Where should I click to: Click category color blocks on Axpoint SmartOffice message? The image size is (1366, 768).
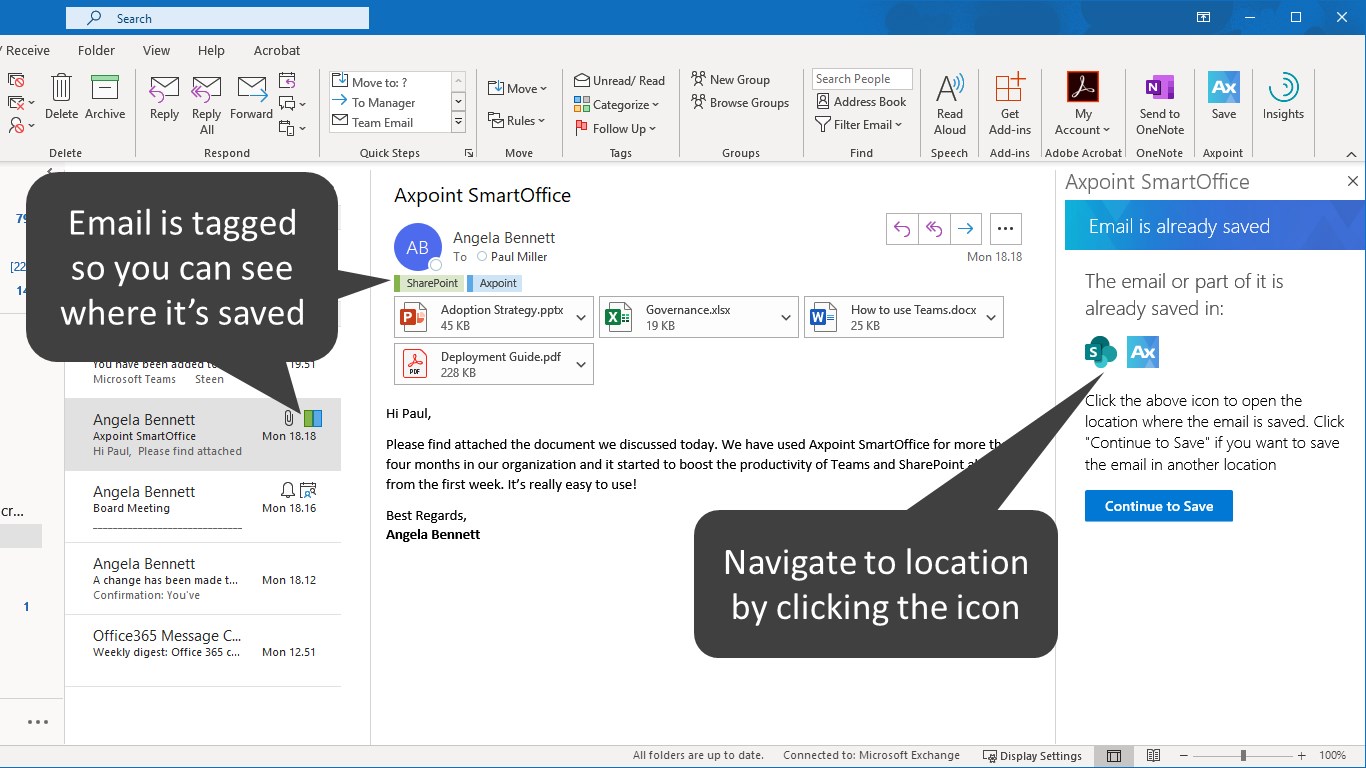(313, 419)
